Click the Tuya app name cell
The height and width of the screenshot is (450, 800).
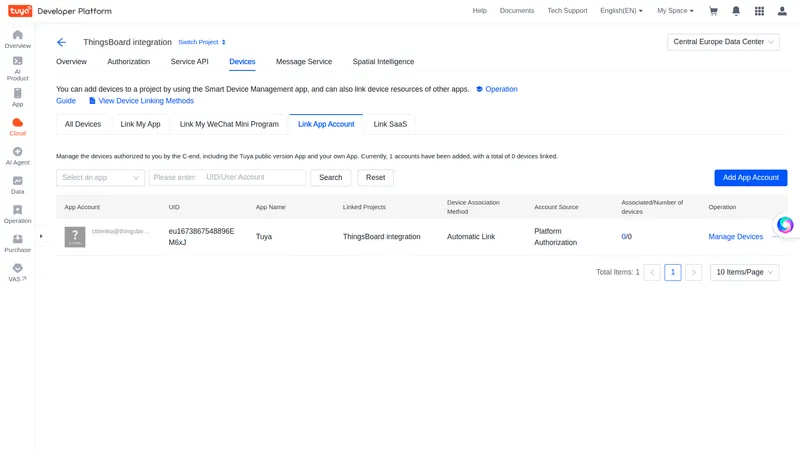pyautogui.click(x=264, y=237)
